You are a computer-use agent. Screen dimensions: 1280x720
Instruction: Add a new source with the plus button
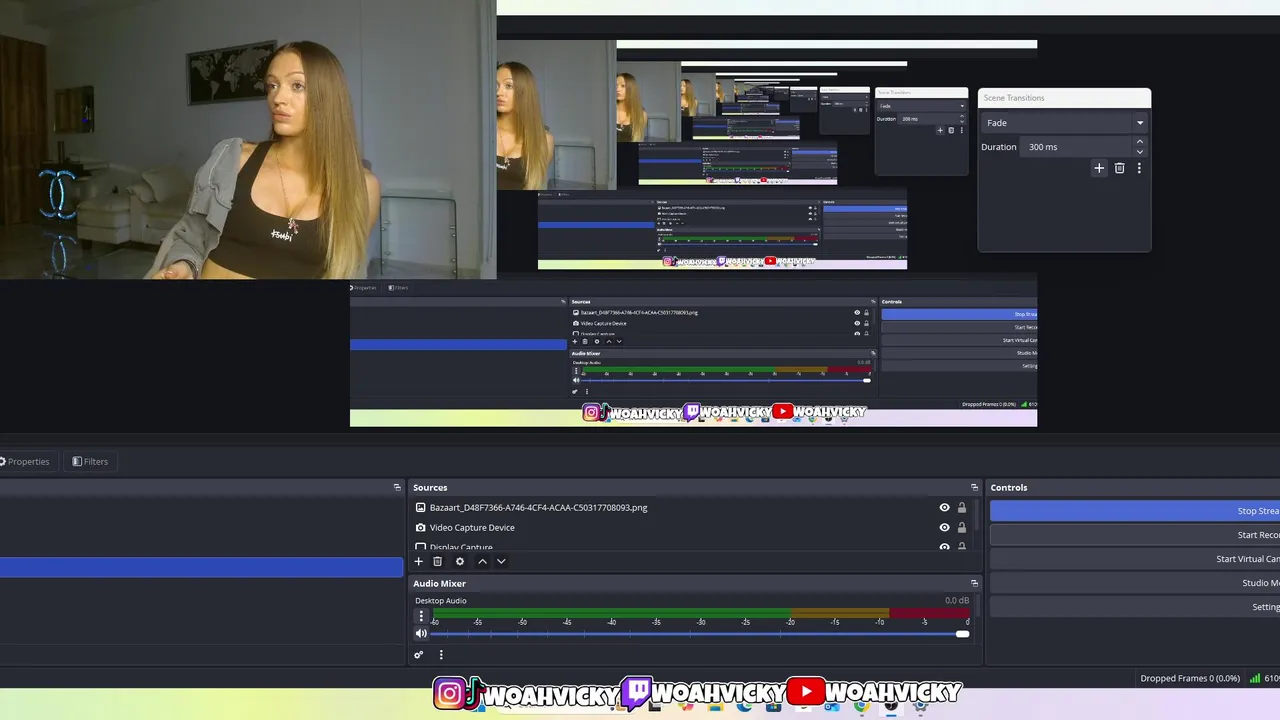pyautogui.click(x=419, y=561)
